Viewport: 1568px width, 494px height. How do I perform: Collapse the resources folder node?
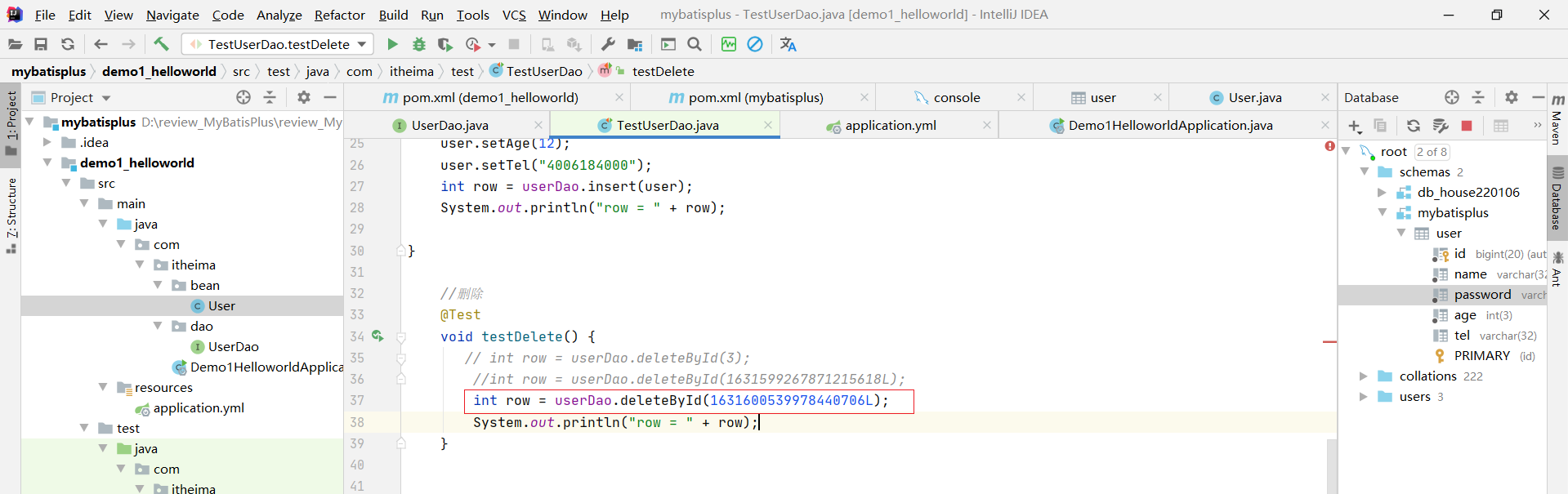click(103, 387)
